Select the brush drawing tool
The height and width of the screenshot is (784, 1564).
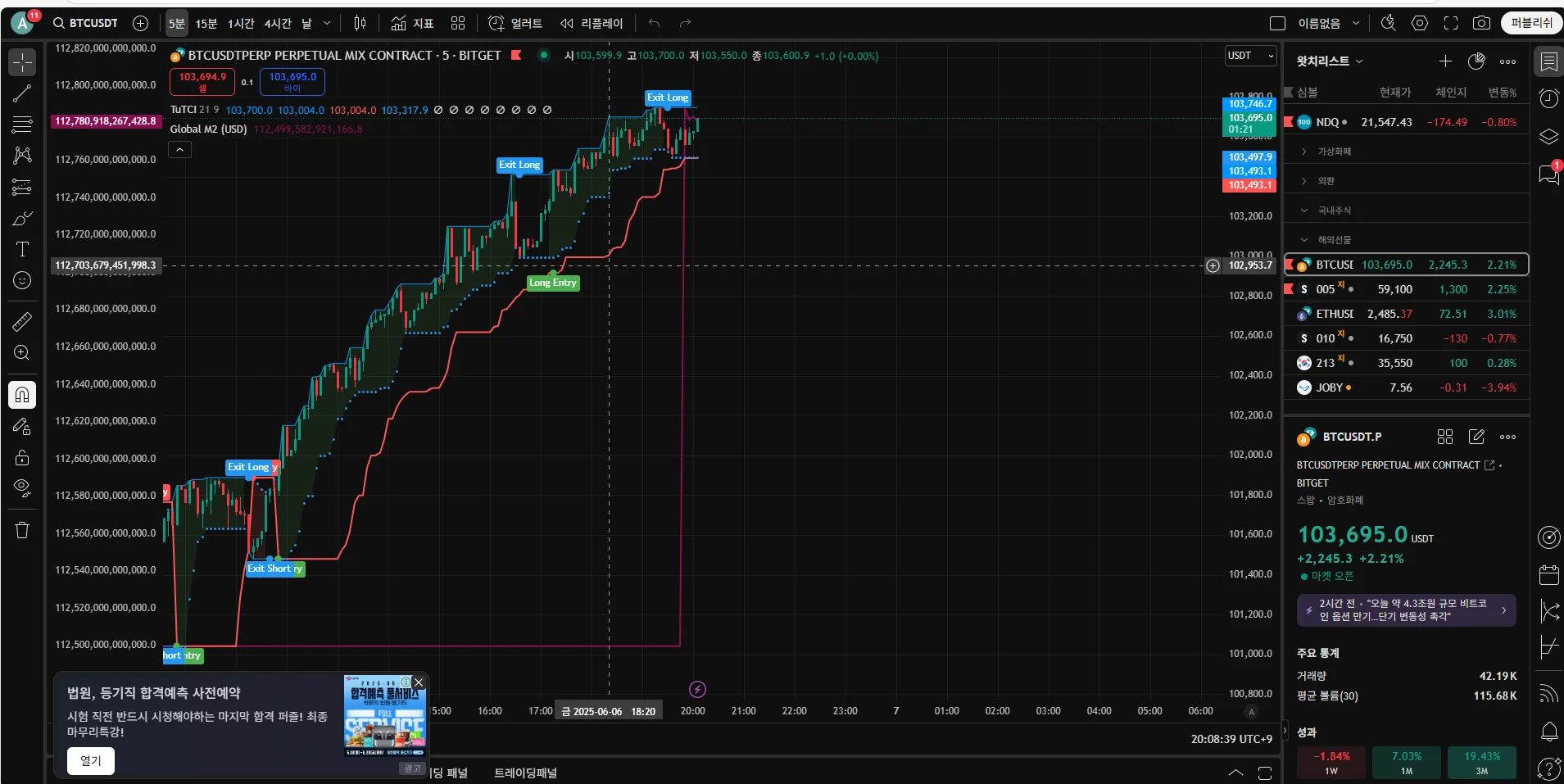[x=22, y=218]
